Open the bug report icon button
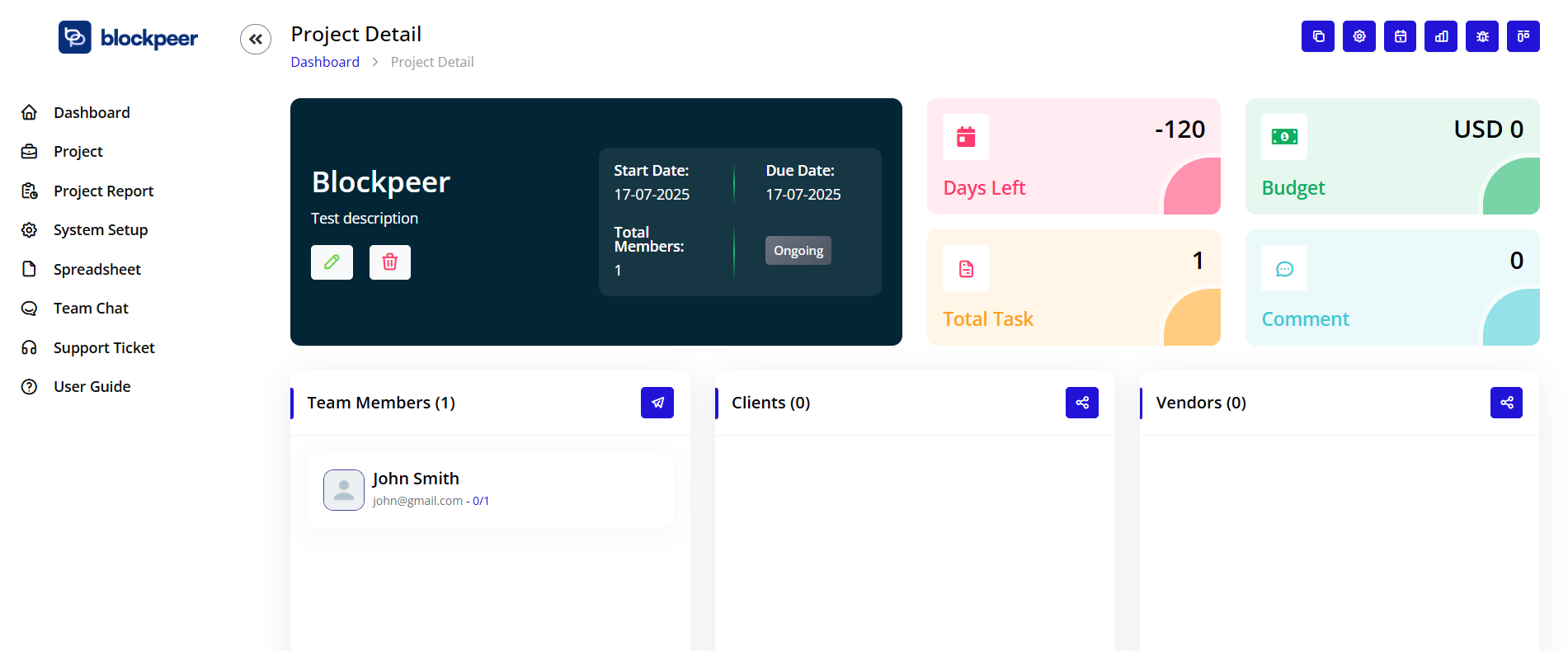The width and height of the screenshot is (1568, 651). (x=1482, y=36)
